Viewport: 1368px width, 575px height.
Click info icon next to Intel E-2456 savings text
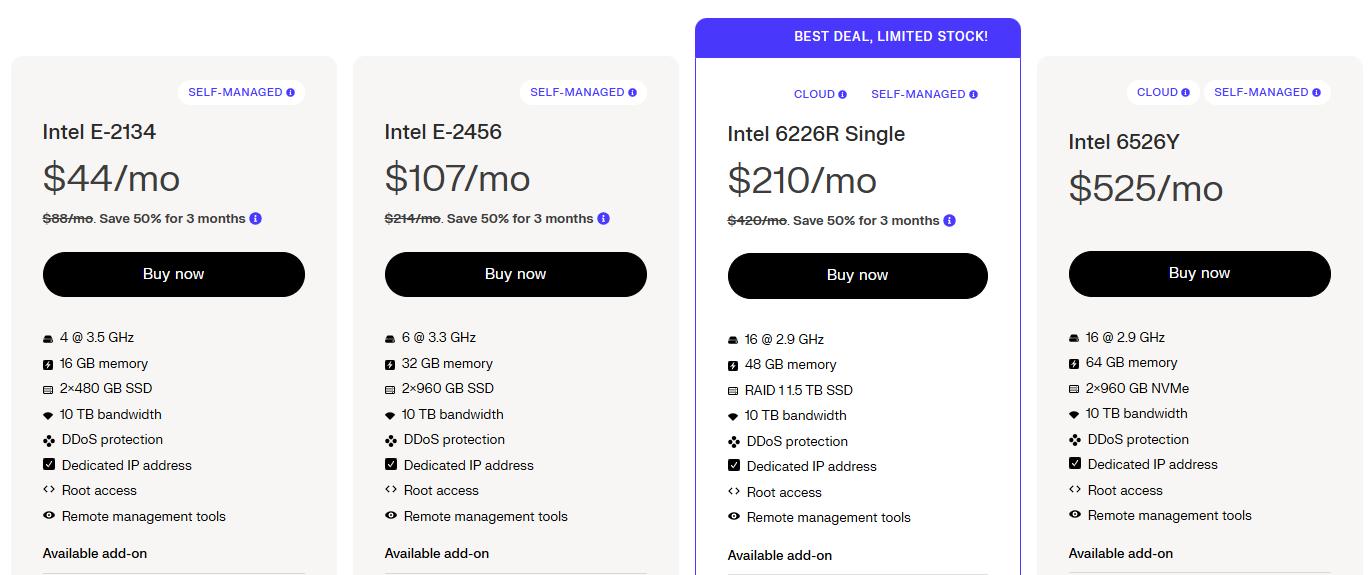point(604,219)
